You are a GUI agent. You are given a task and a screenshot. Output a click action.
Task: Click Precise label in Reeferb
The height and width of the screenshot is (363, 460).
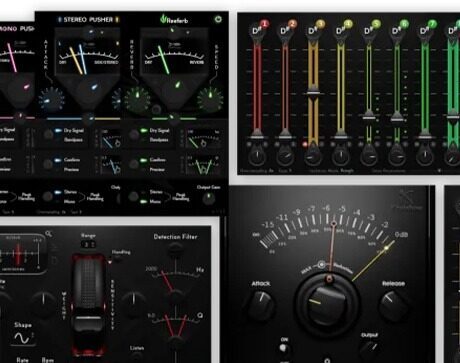[157, 169]
